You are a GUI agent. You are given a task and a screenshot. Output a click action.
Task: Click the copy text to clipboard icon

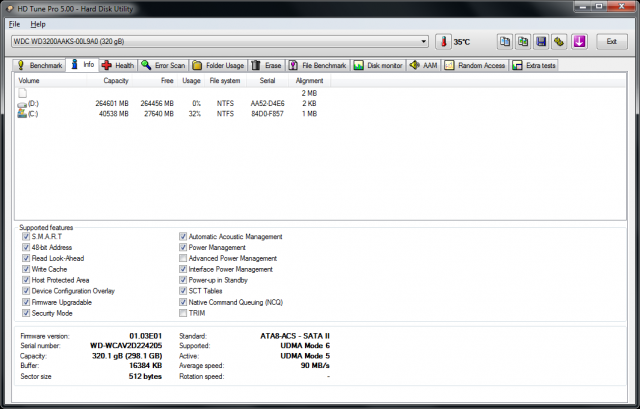click(506, 42)
